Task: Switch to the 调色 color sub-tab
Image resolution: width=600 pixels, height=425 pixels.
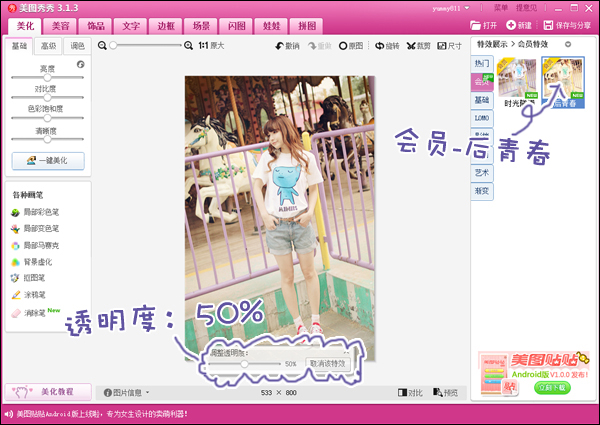Action: pos(77,46)
